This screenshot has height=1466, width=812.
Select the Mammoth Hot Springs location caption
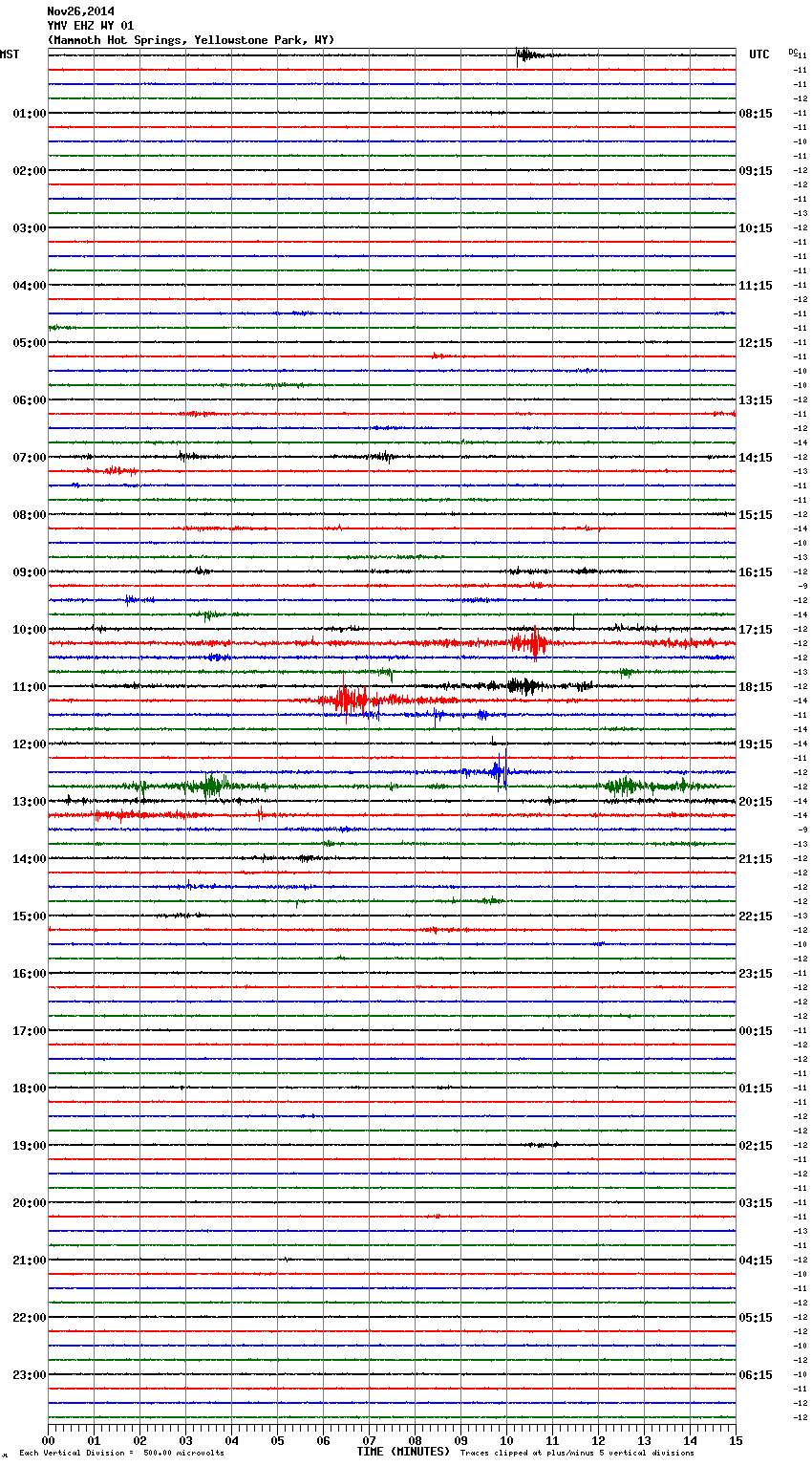click(191, 40)
